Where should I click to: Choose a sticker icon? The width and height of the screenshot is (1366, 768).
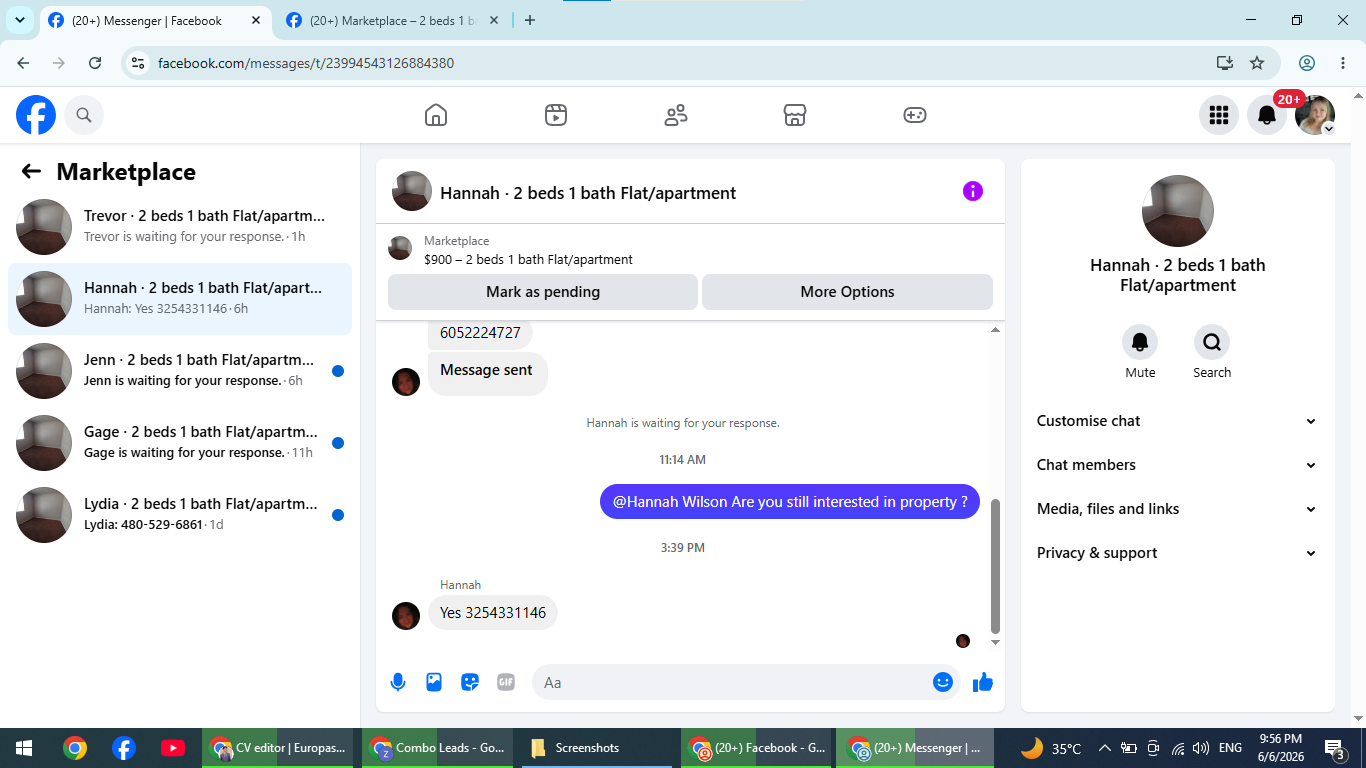coord(470,682)
